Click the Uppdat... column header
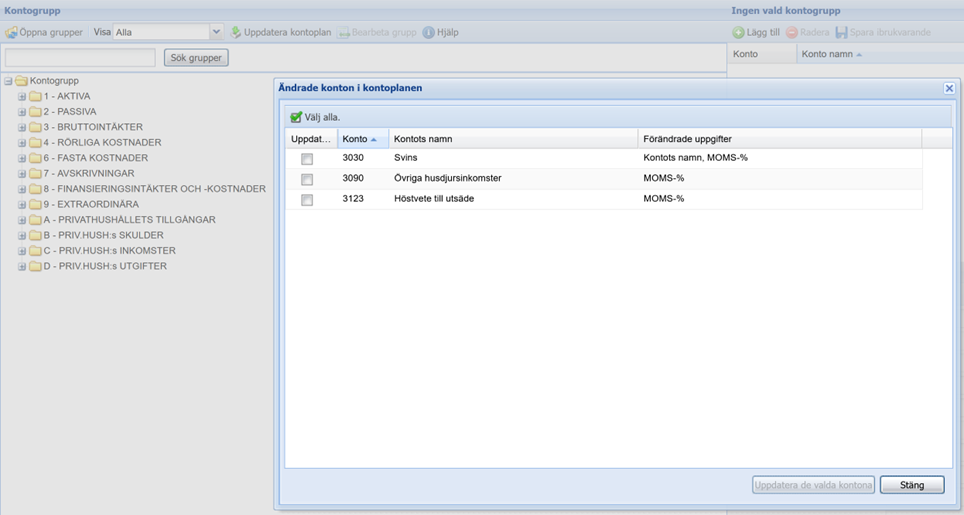 (x=311, y=139)
